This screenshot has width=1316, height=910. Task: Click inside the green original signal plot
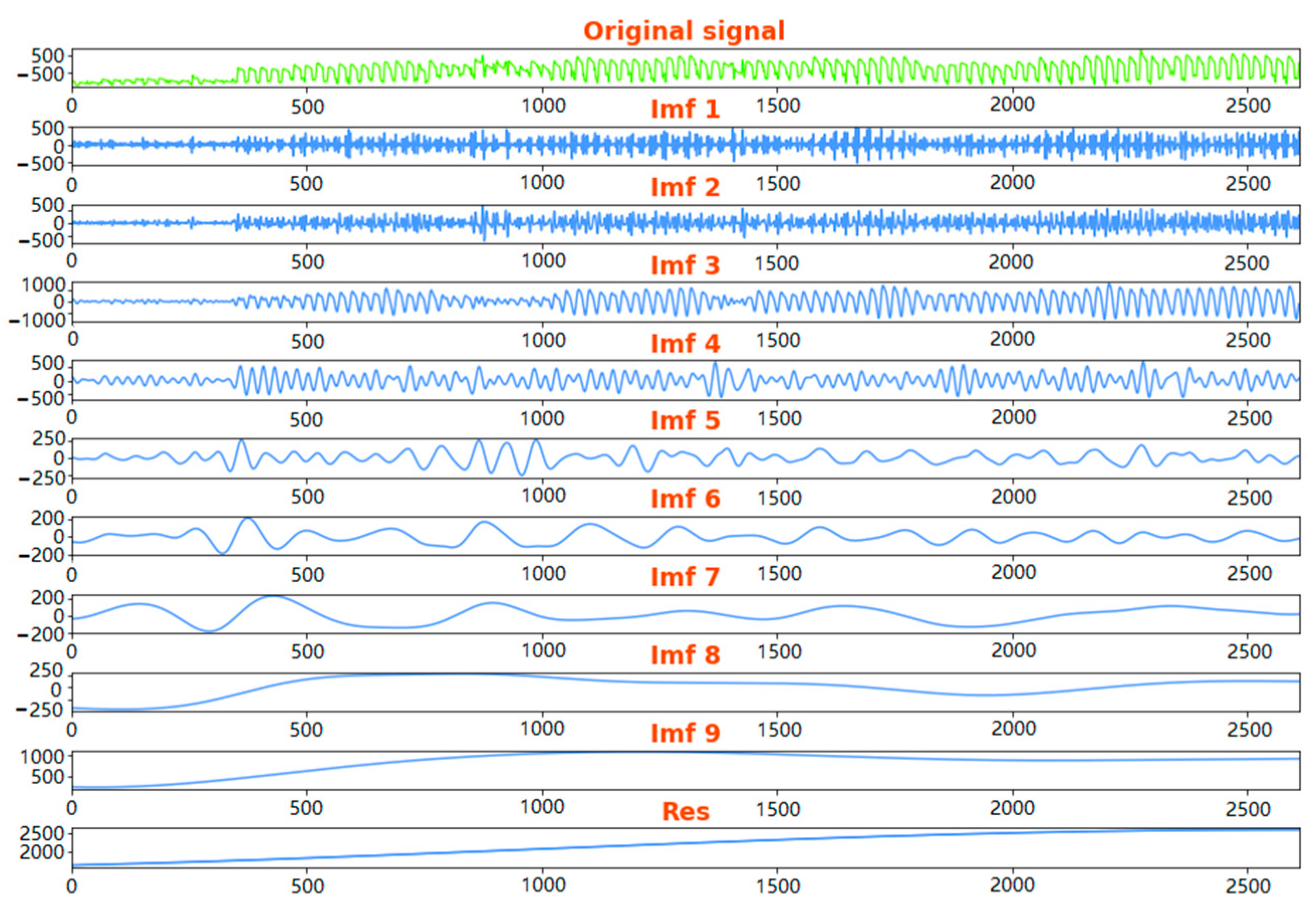(x=685, y=68)
